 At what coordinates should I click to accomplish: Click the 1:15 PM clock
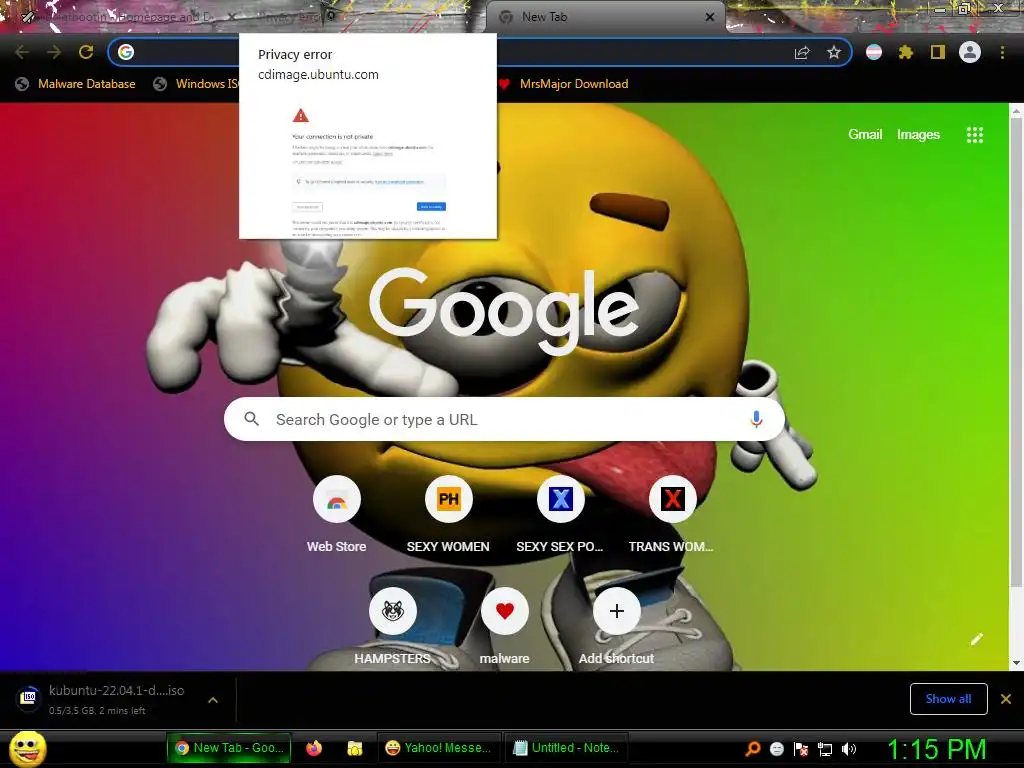[x=936, y=748]
